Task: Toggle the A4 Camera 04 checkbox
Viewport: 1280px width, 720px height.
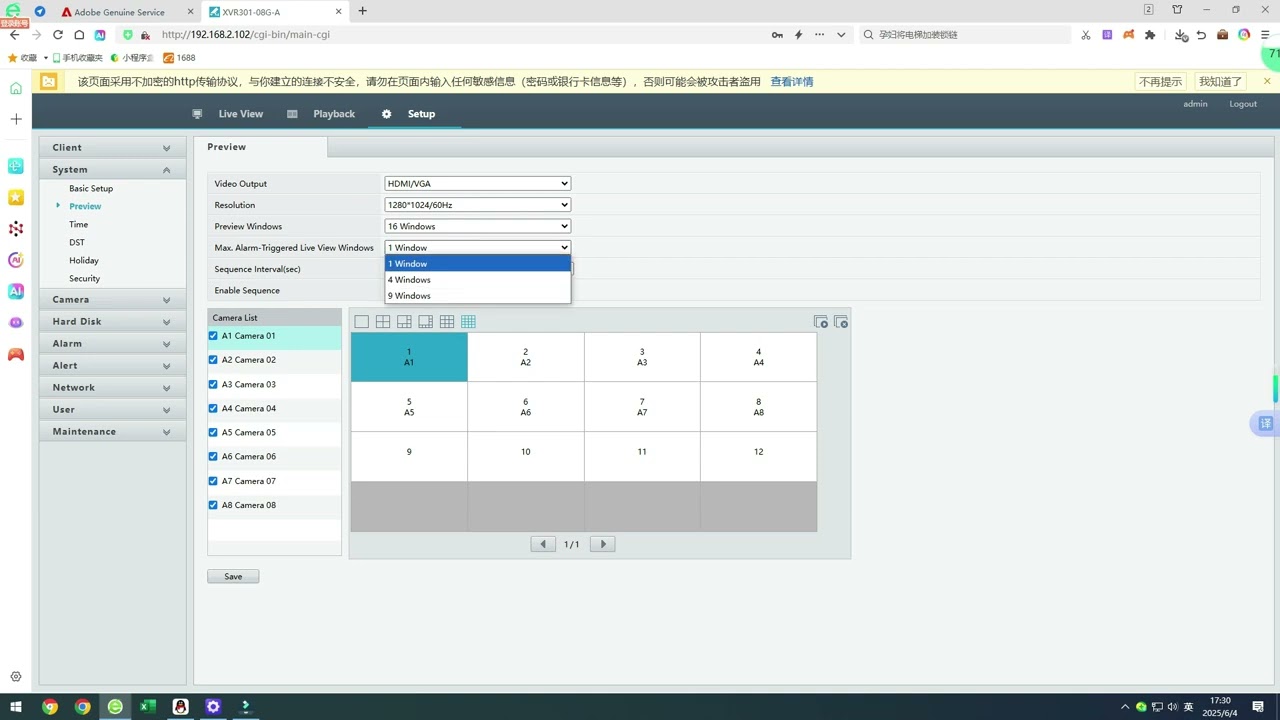Action: 213,409
